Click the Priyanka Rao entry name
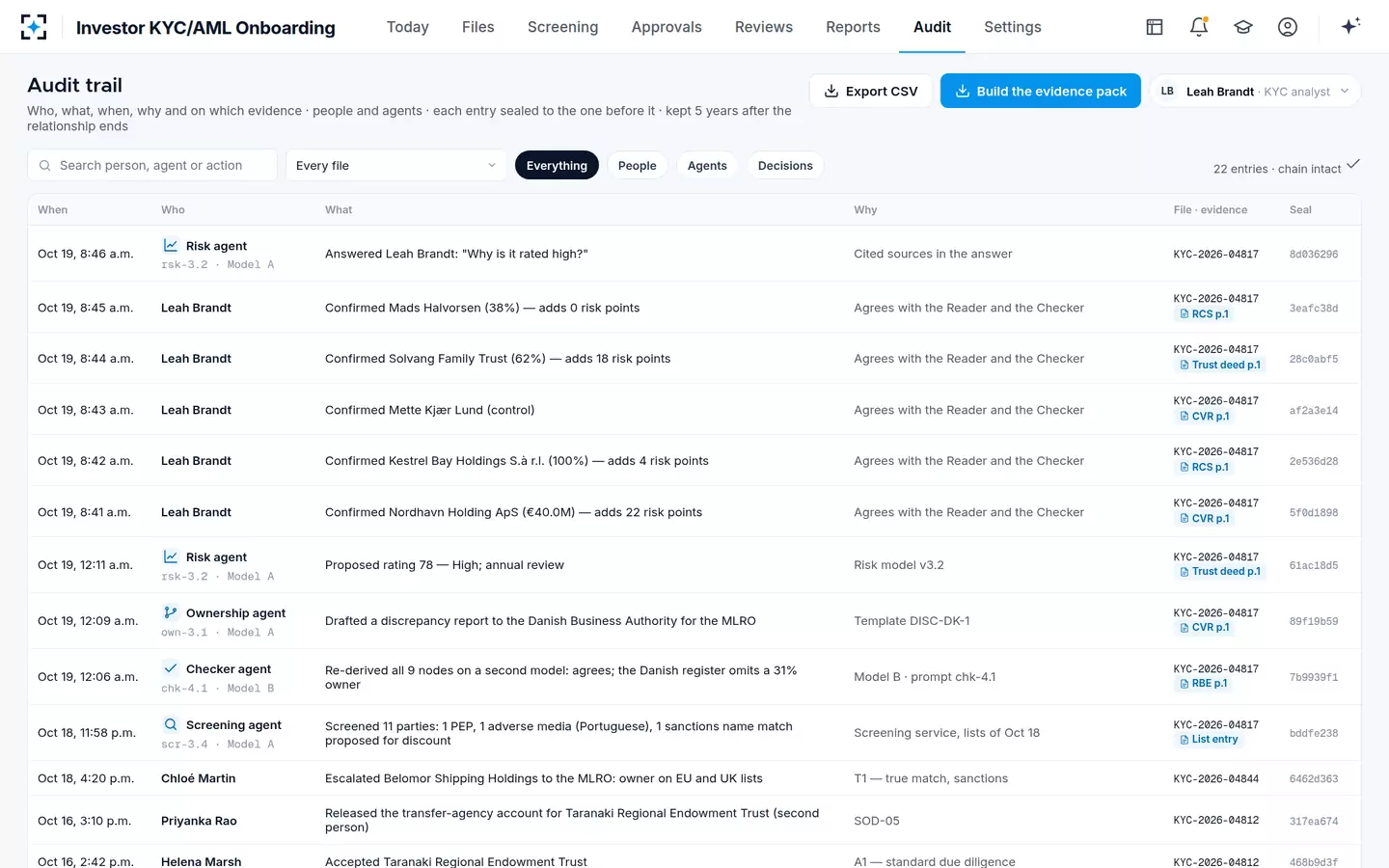Image resolution: width=1389 pixels, height=868 pixels. pyautogui.click(x=199, y=821)
